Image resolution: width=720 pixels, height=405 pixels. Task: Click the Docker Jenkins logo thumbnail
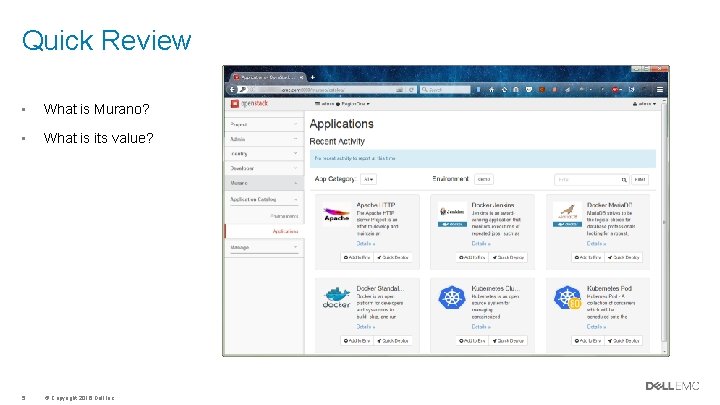452,215
